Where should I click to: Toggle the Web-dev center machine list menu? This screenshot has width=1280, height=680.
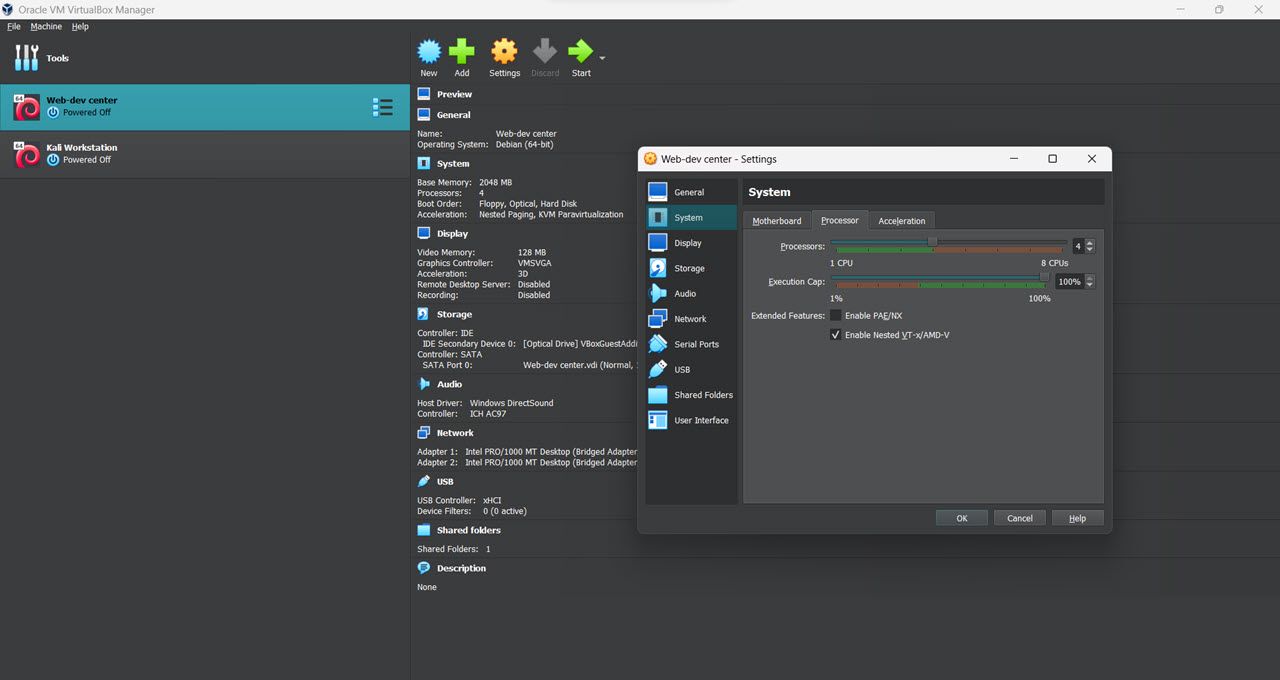(383, 107)
